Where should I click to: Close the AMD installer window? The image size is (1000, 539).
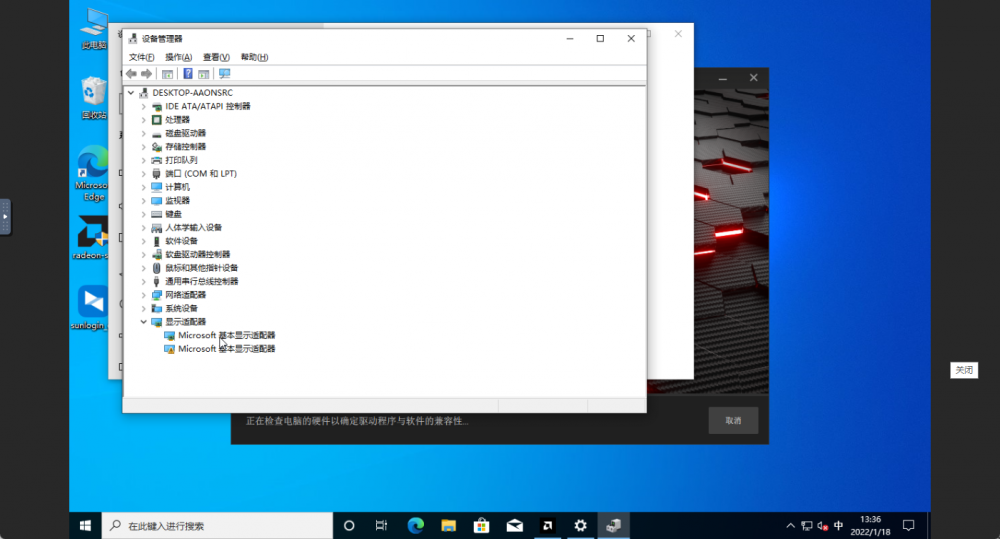[x=754, y=78]
